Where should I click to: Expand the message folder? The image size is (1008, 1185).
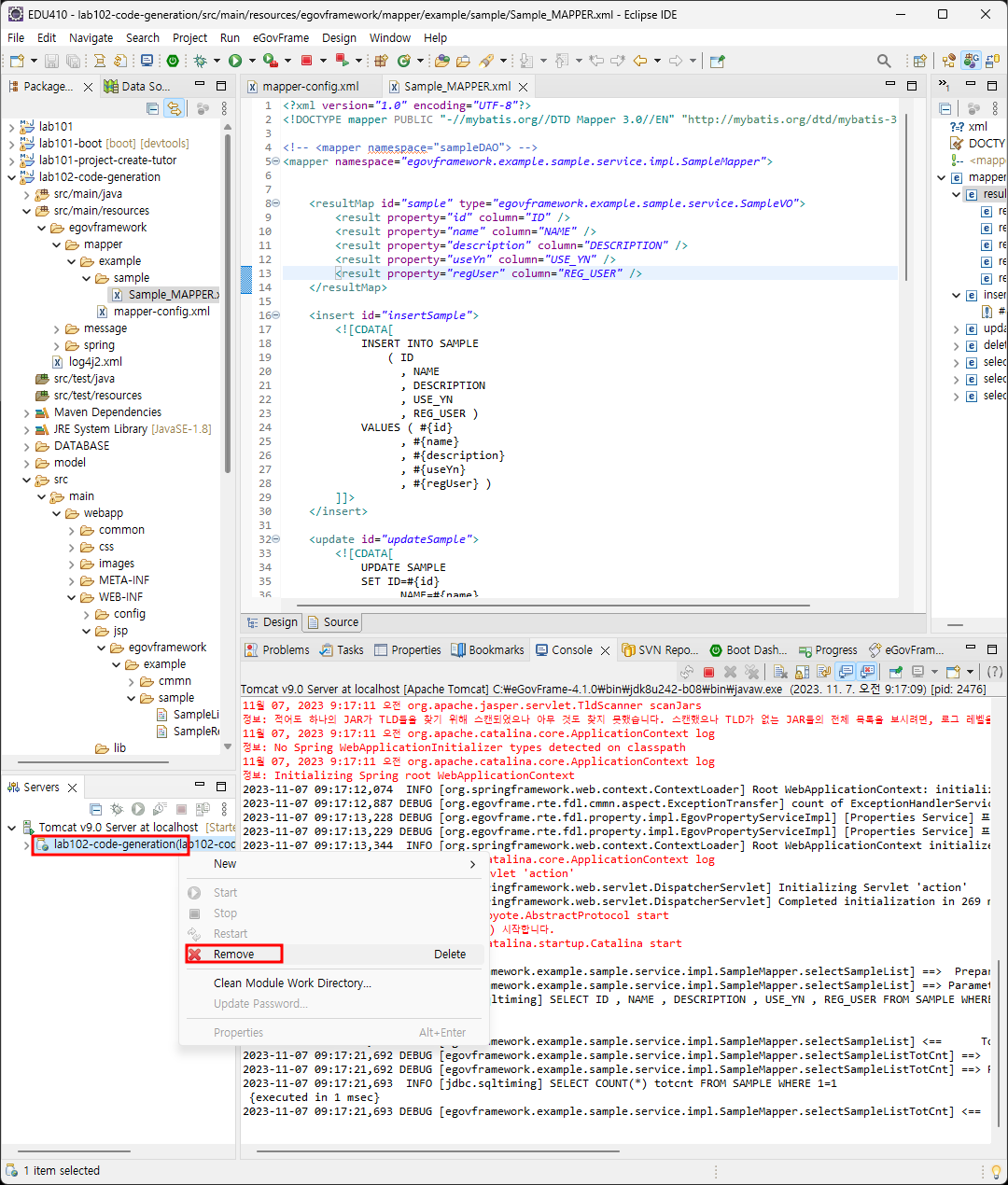(x=56, y=328)
